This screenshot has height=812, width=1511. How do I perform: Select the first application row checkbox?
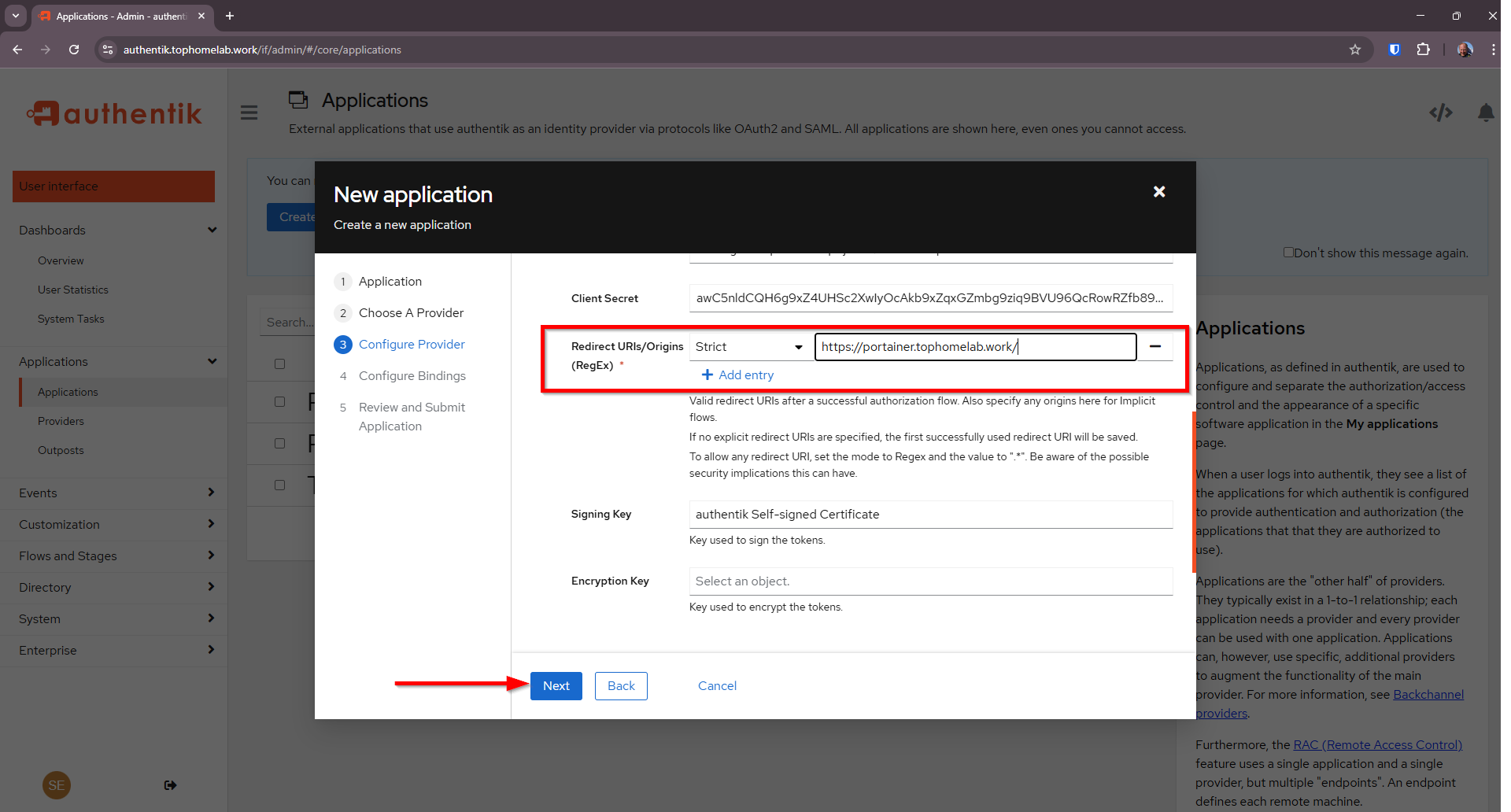click(279, 402)
